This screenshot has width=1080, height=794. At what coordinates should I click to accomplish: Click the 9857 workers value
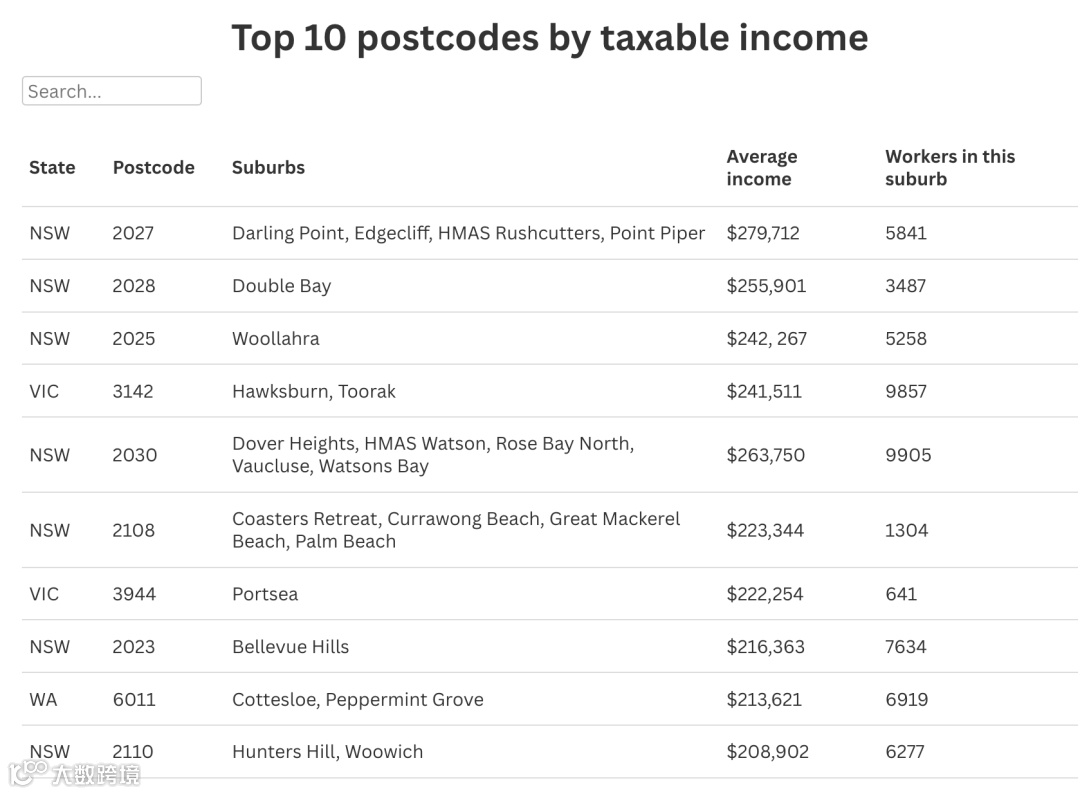pyautogui.click(x=906, y=391)
